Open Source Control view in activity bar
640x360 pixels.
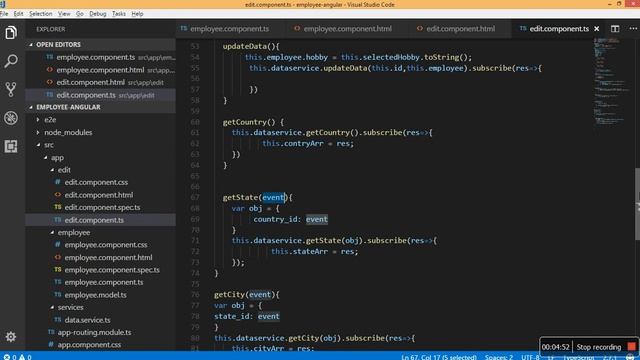(x=11, y=89)
